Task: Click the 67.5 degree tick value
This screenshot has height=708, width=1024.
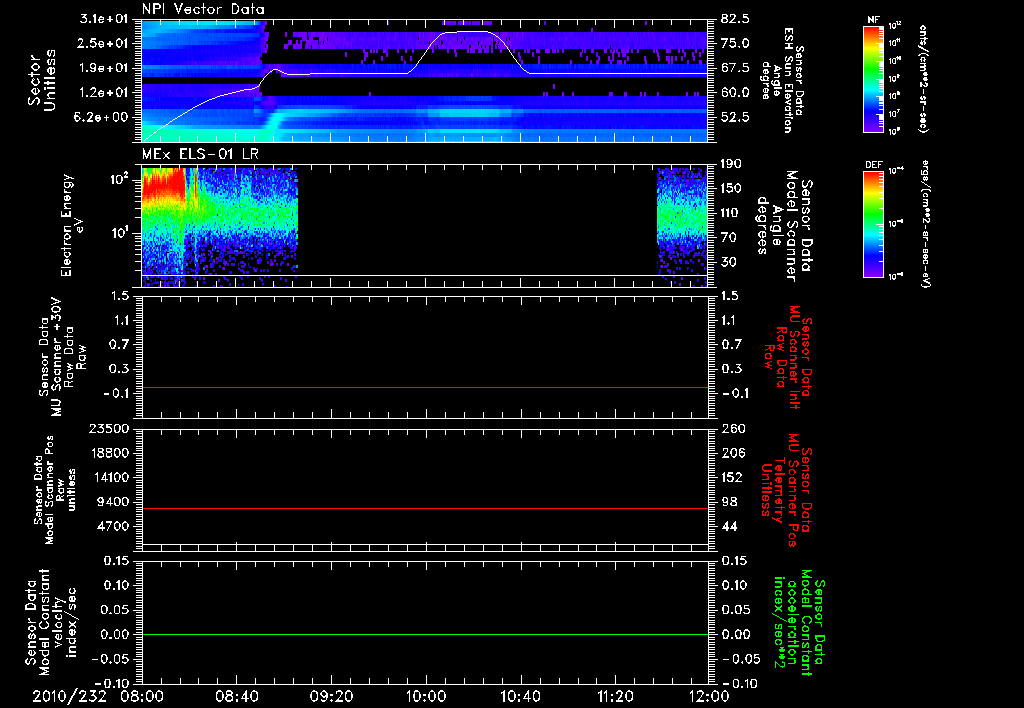Action: pyautogui.click(x=735, y=68)
